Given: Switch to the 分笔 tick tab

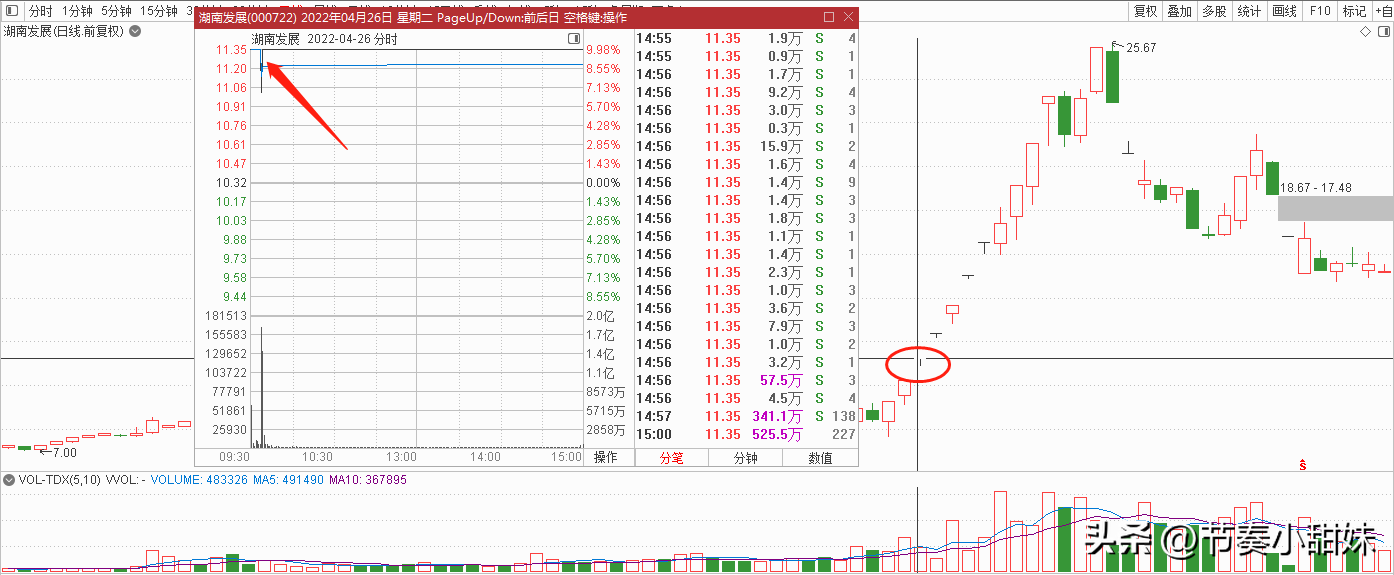Looking at the screenshot, I should pyautogui.click(x=671, y=458).
